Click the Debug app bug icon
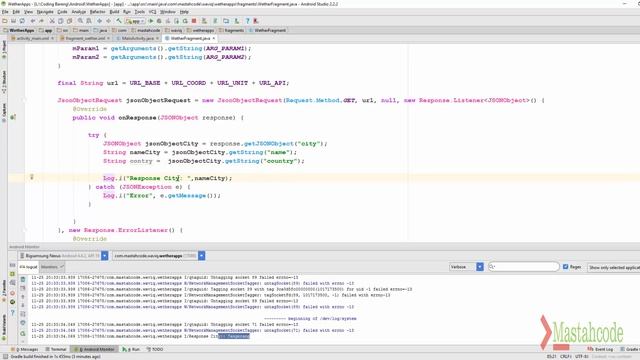Screen dimensions: 640x360 coord(159,21)
